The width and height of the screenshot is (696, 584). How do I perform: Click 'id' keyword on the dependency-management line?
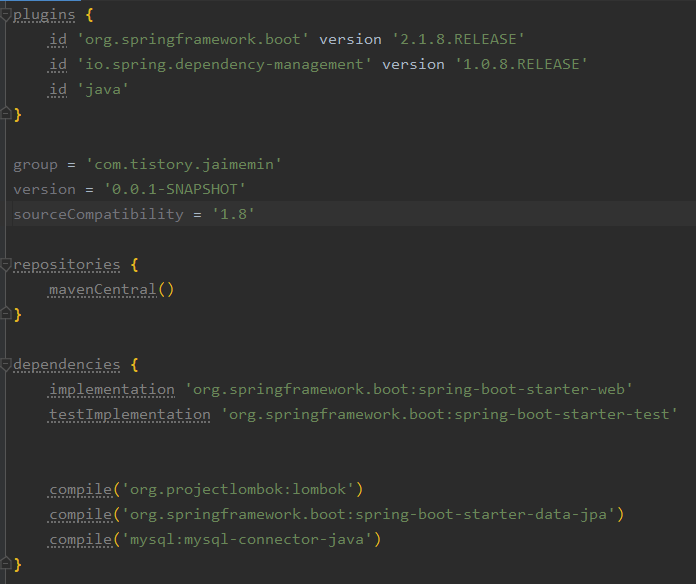click(x=58, y=65)
